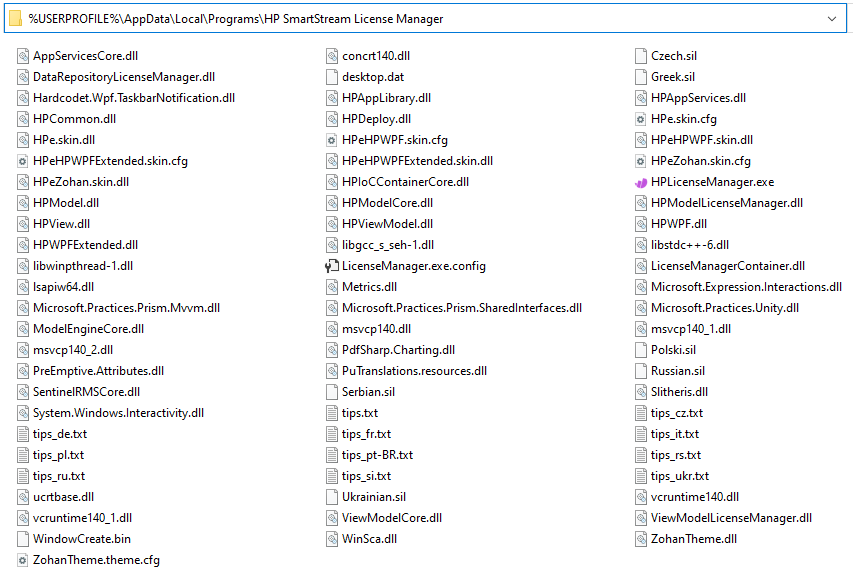Click inside the folder path field
Image resolution: width=853 pixels, height=572 pixels.
(x=424, y=19)
